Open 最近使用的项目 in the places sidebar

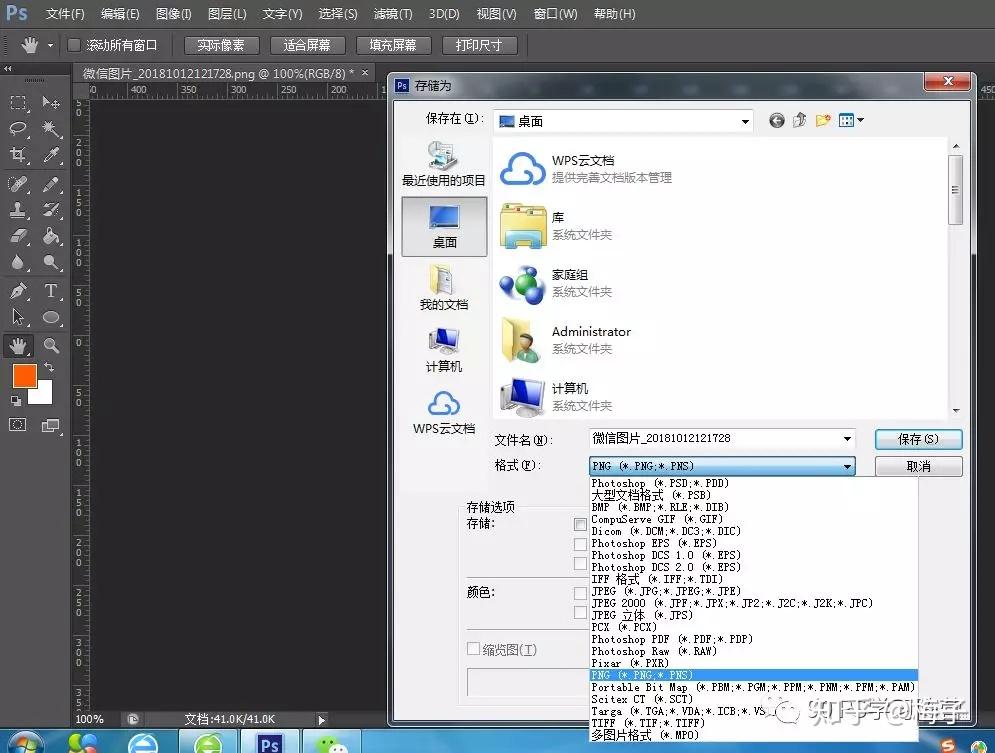(444, 164)
